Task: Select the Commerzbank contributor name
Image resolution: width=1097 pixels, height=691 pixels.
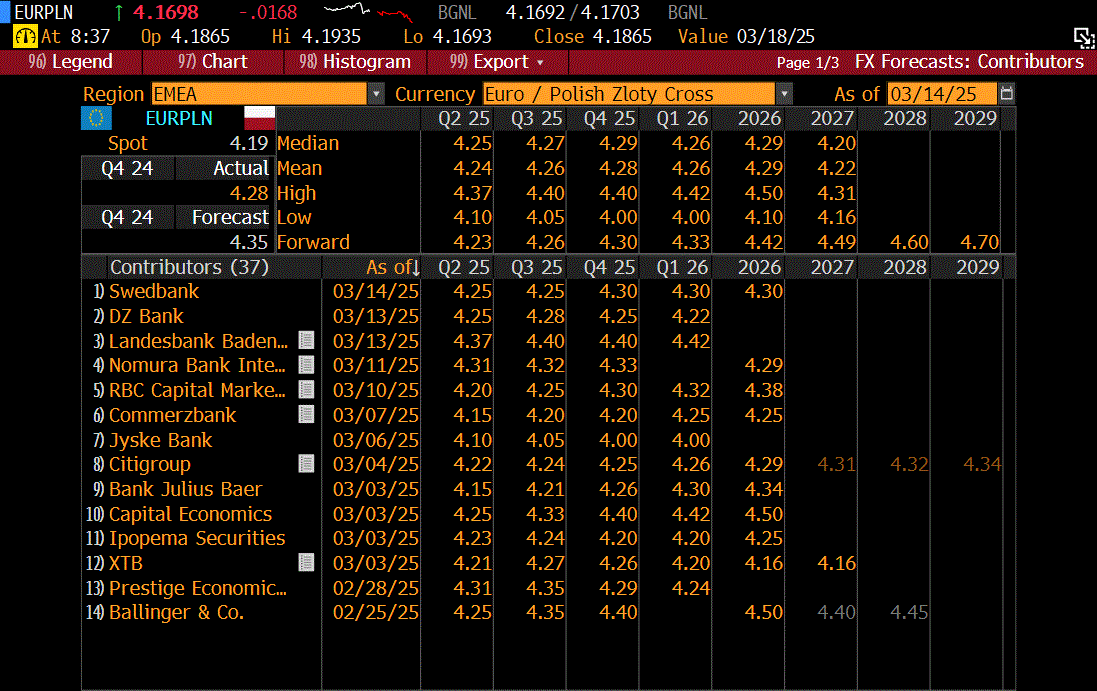Action: coord(173,415)
